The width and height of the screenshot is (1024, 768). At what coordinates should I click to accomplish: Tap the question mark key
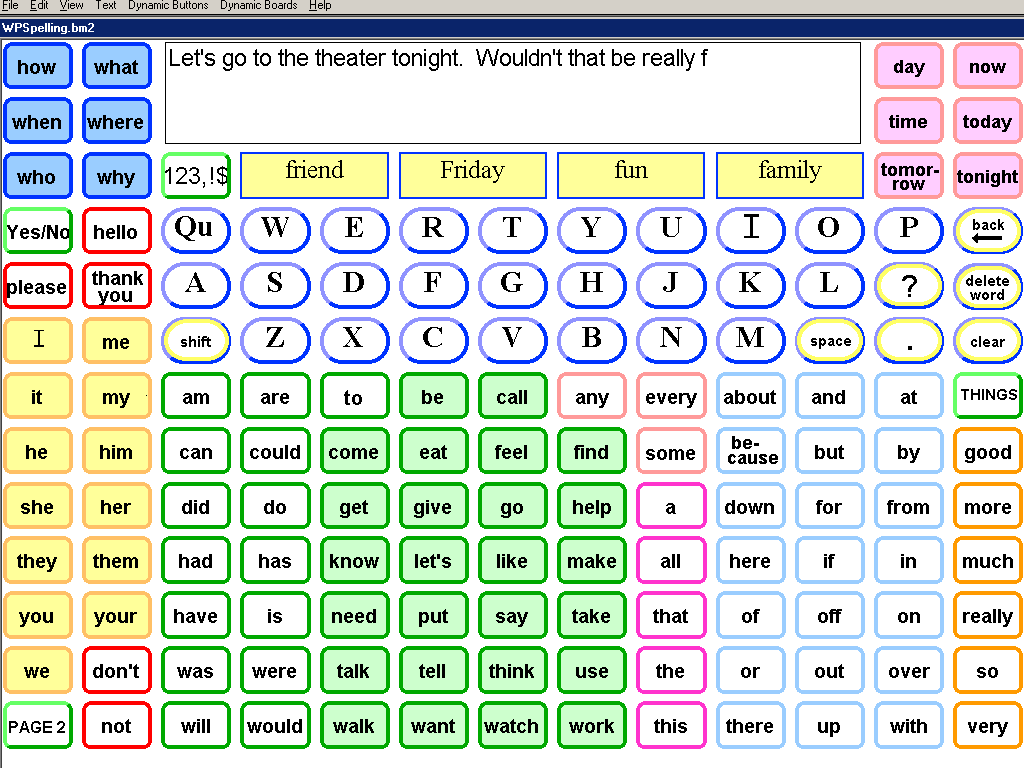pos(908,286)
